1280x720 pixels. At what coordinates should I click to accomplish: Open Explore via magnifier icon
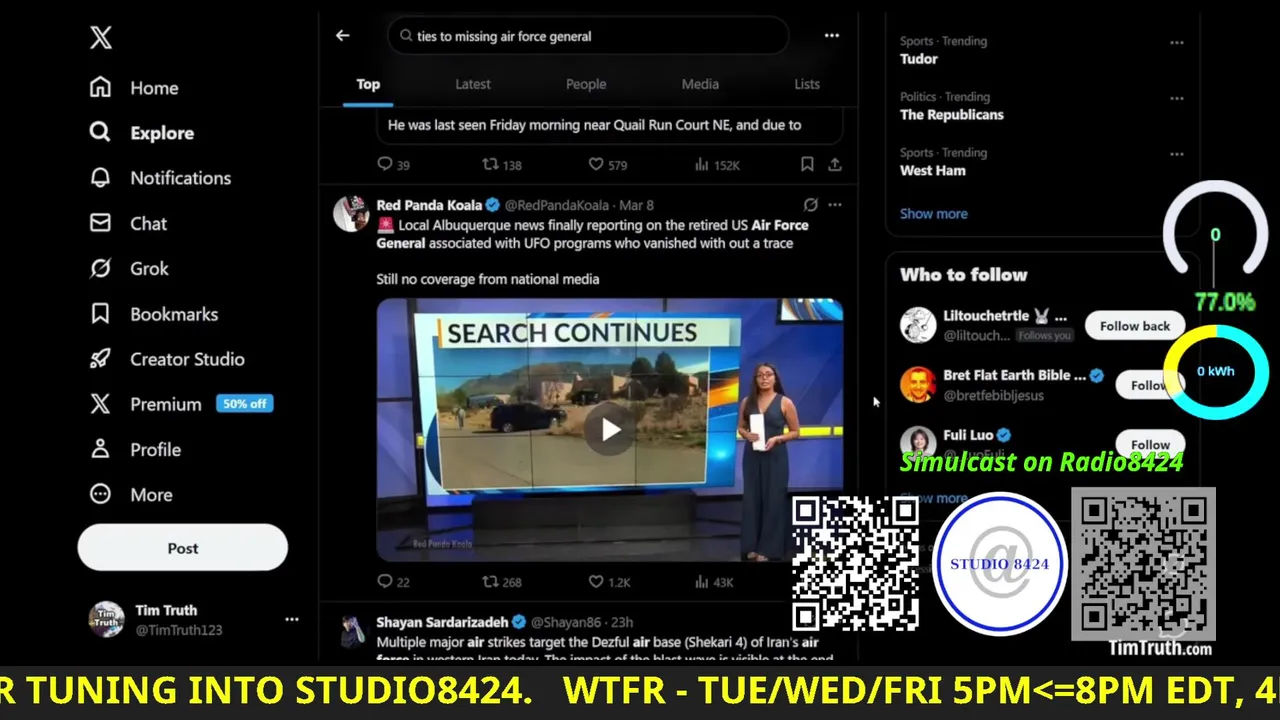coord(100,133)
